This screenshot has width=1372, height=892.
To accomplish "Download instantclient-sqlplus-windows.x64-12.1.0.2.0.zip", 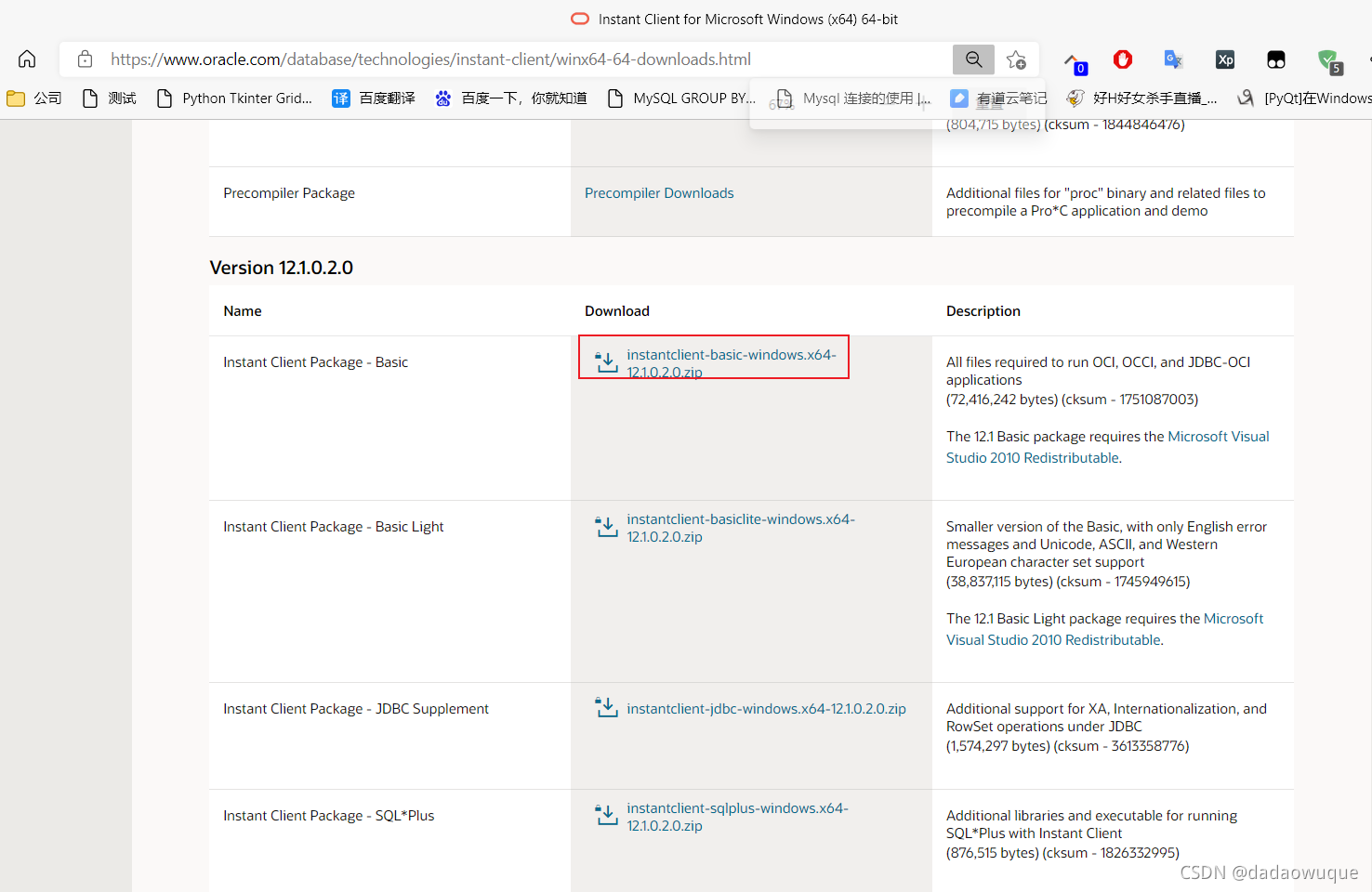I will 737,817.
